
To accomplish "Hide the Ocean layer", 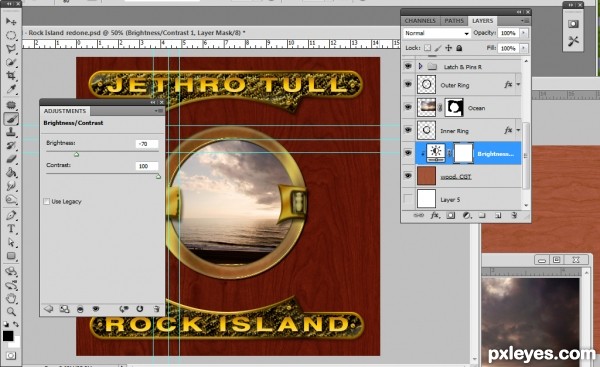I will [x=408, y=107].
